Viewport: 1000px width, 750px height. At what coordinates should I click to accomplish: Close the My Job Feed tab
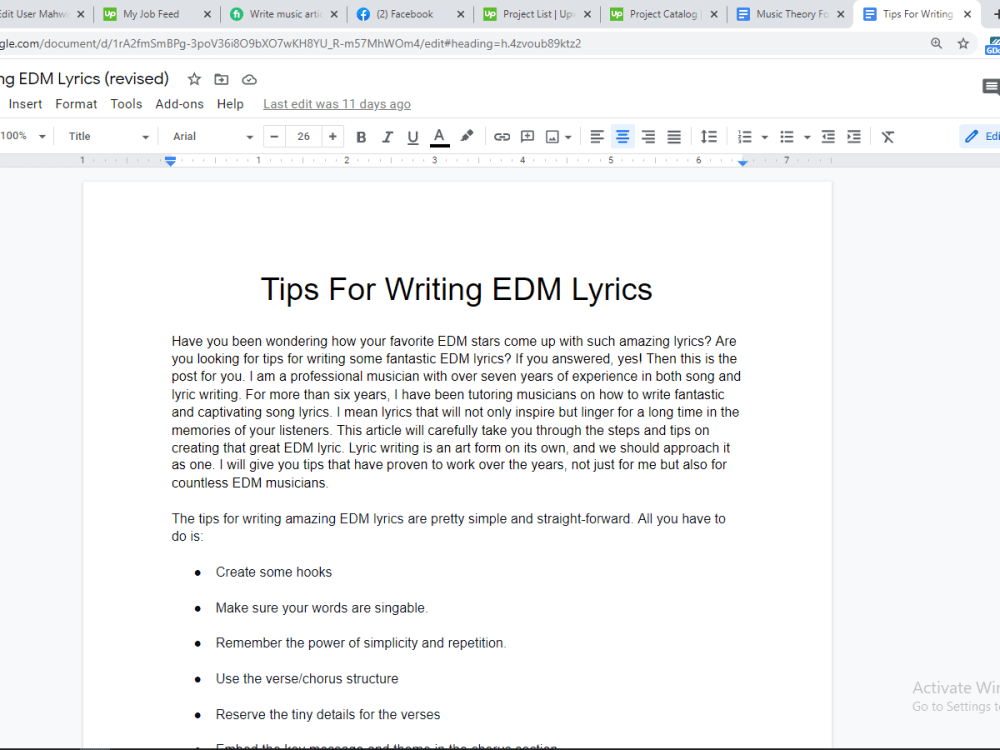[x=207, y=14]
